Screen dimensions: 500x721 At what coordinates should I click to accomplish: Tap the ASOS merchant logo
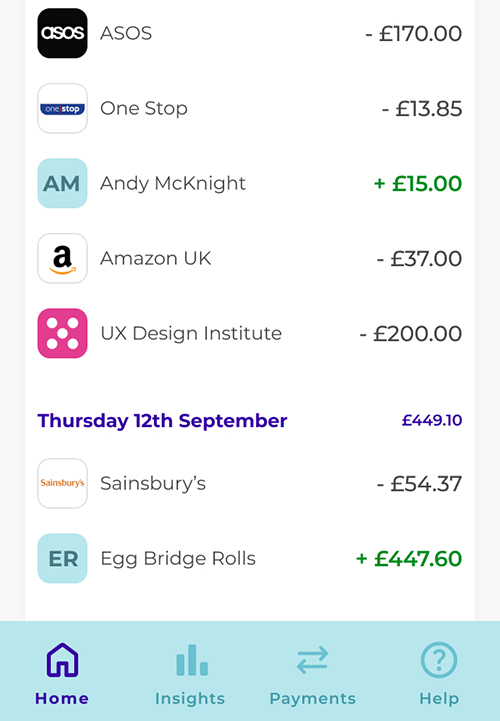click(62, 33)
